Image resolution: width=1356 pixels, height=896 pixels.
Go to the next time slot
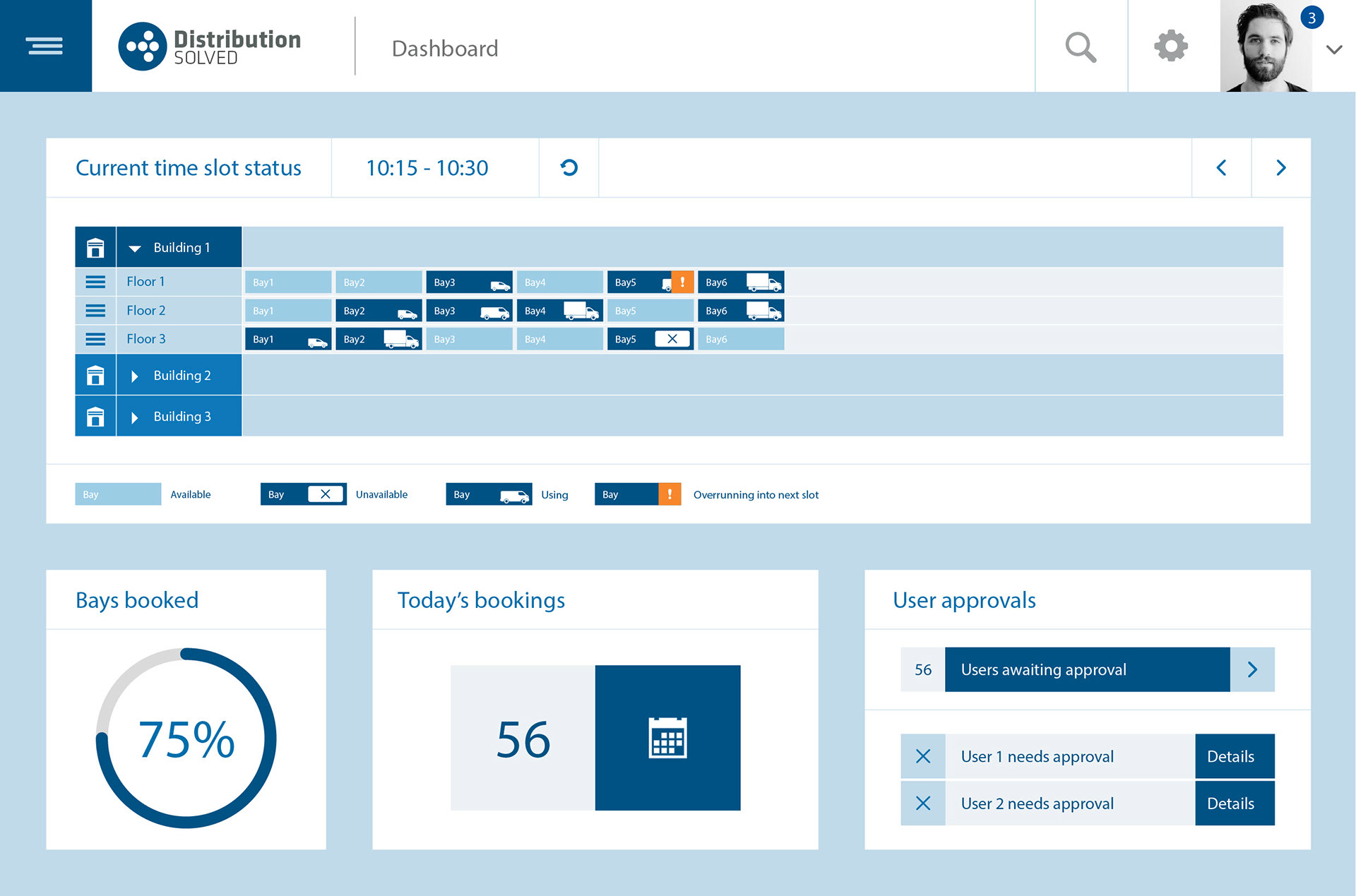1280,167
